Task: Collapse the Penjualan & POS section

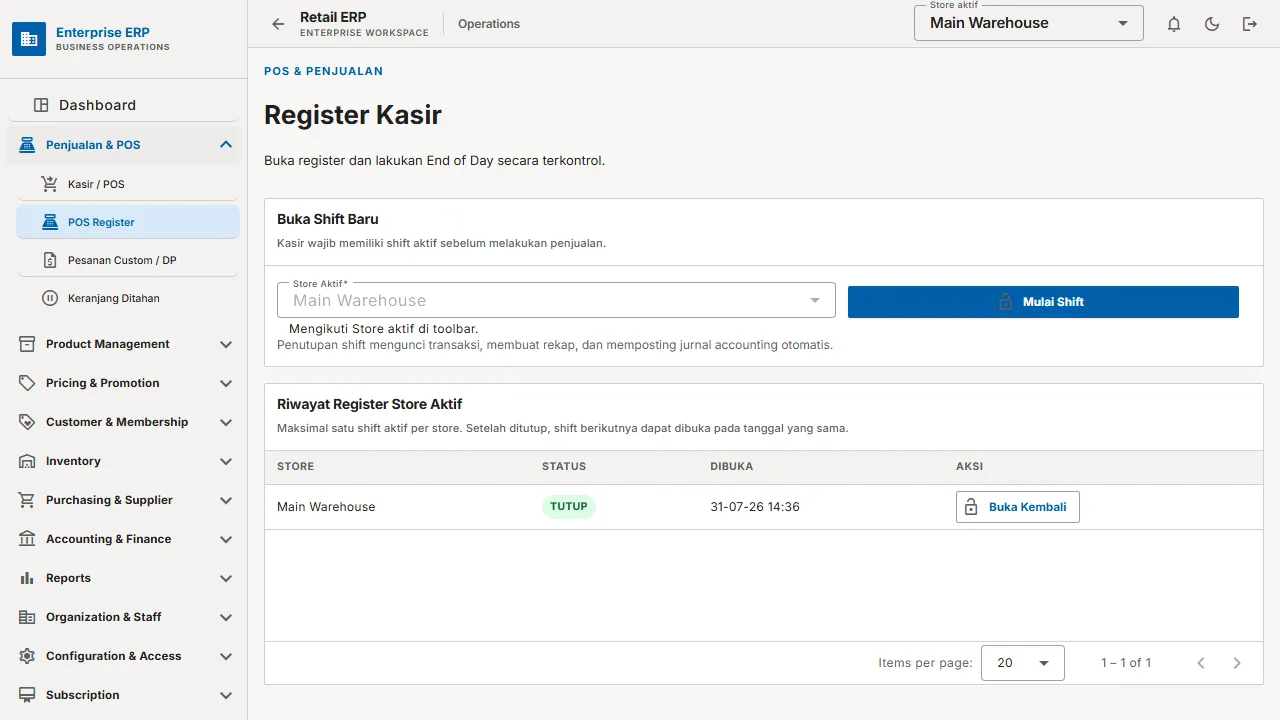Action: coord(226,145)
